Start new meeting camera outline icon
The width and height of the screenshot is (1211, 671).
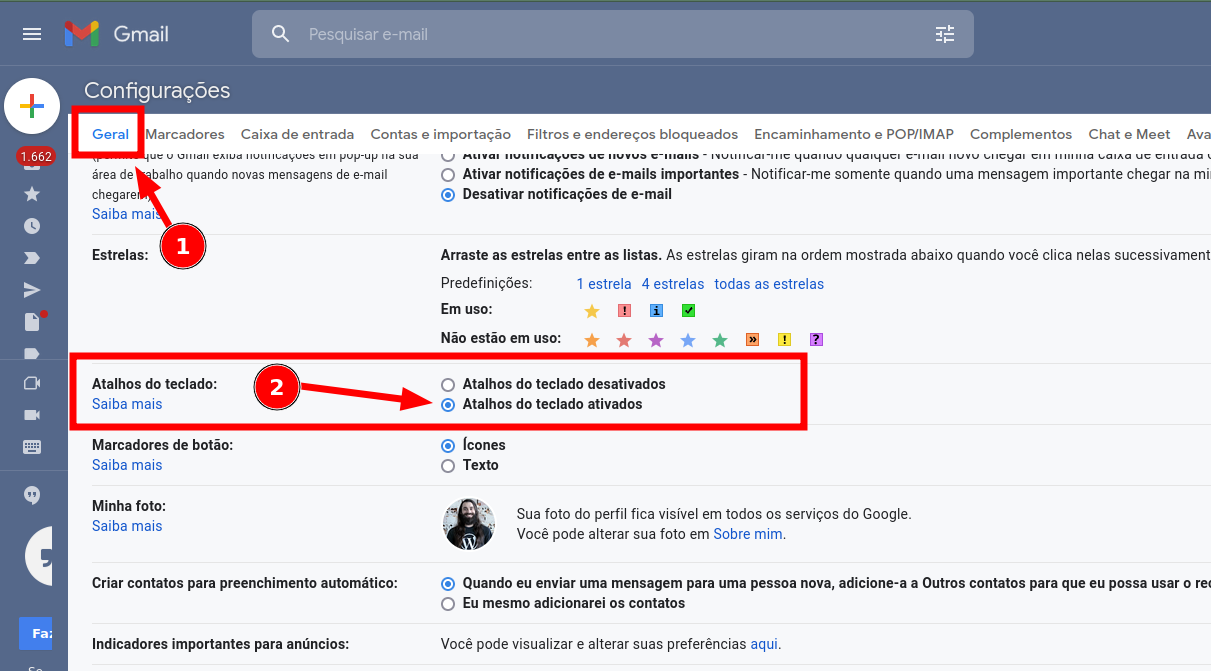coord(32,383)
